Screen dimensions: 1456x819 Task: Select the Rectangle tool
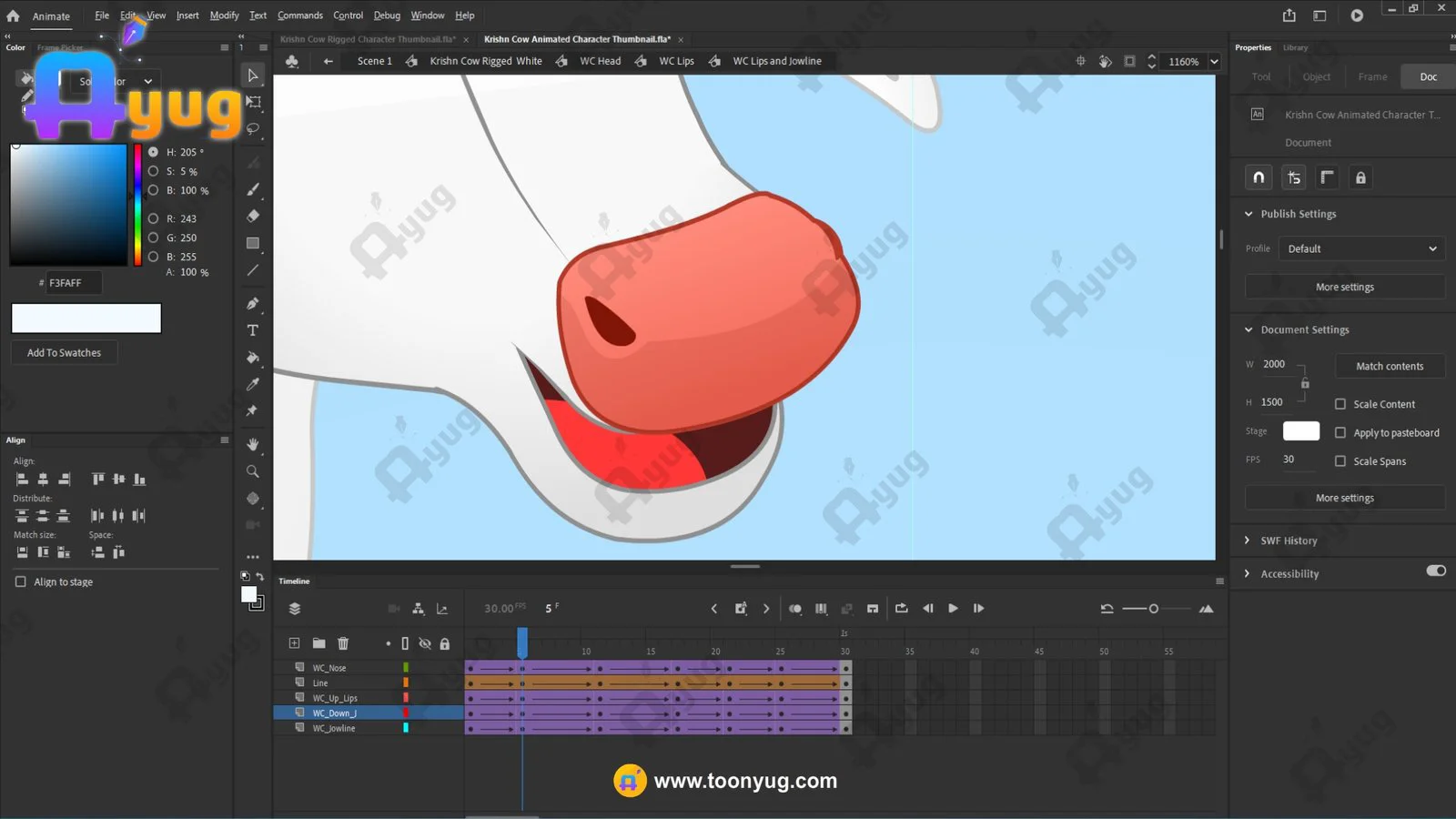coord(253,243)
